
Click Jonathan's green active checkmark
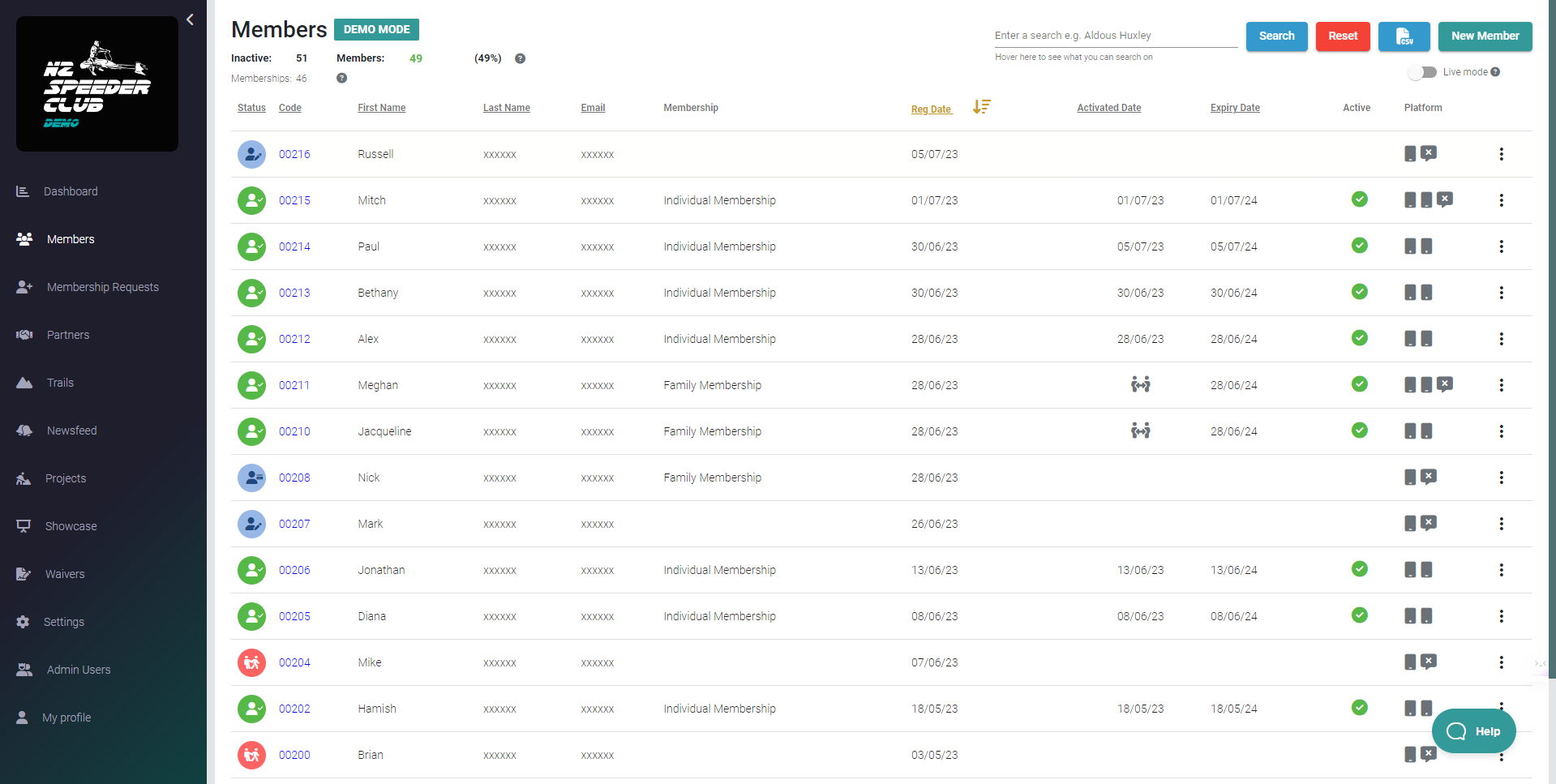click(x=1360, y=569)
